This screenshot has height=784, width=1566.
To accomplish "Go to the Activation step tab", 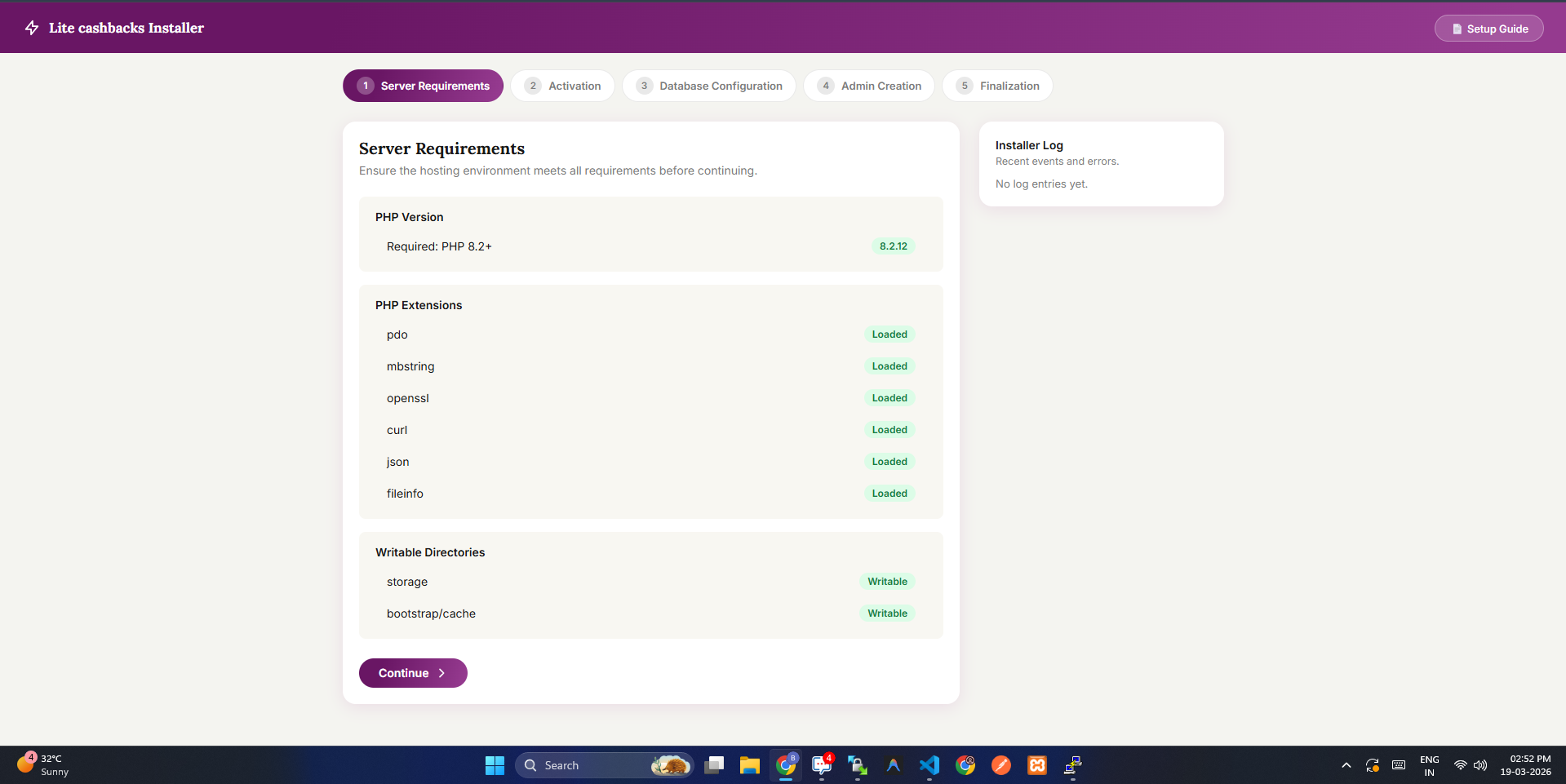I will point(562,86).
